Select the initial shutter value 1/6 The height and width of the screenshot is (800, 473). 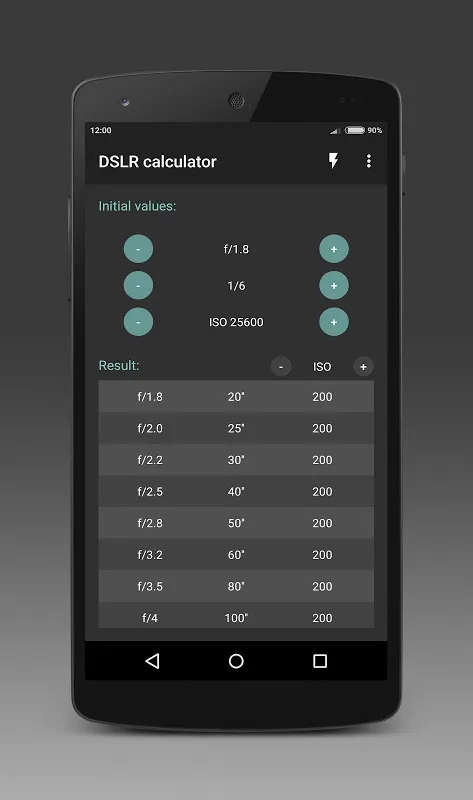236,286
